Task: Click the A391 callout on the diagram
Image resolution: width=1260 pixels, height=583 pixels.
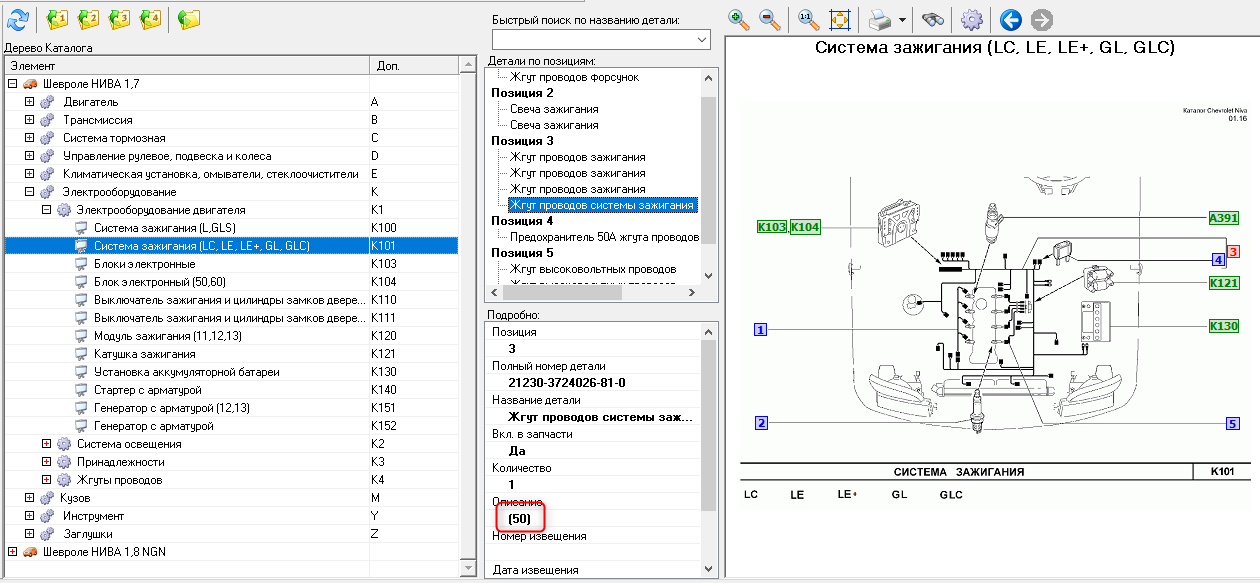Action: 1223,218
